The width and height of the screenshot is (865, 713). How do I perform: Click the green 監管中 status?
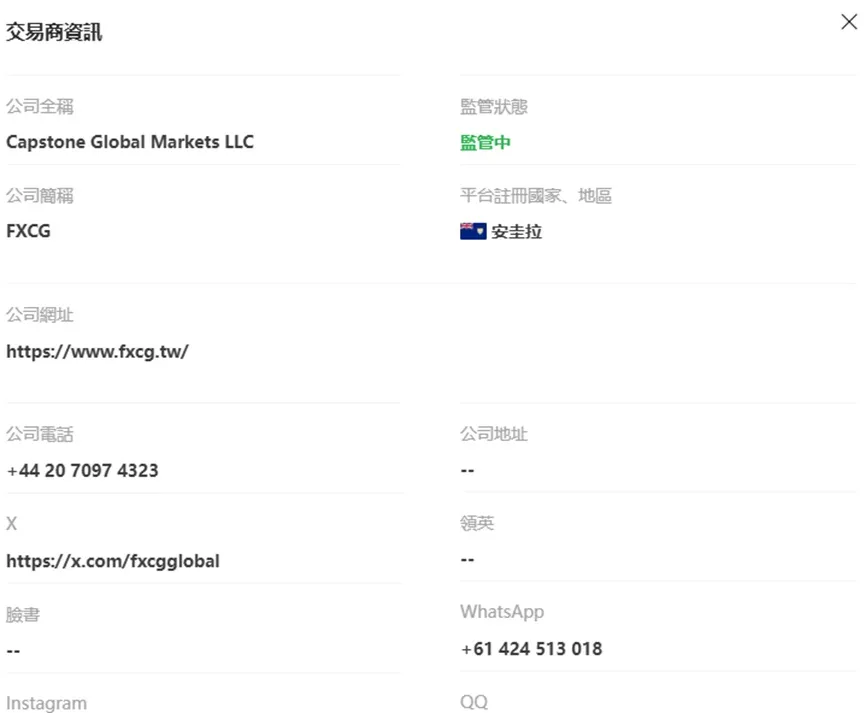pos(485,142)
